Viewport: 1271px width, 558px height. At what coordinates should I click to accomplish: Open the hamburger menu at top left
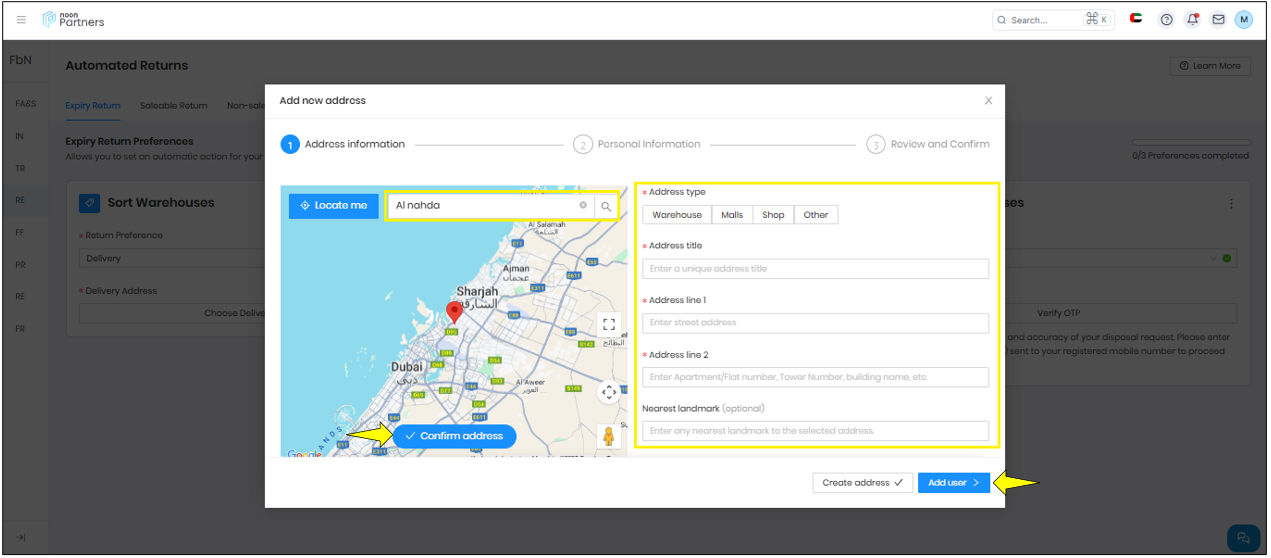[x=22, y=20]
